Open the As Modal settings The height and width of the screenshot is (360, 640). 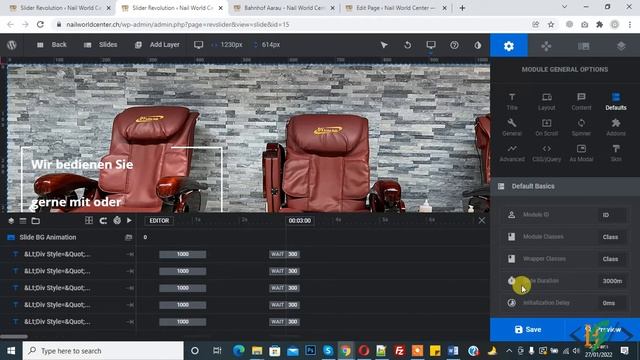tap(581, 153)
